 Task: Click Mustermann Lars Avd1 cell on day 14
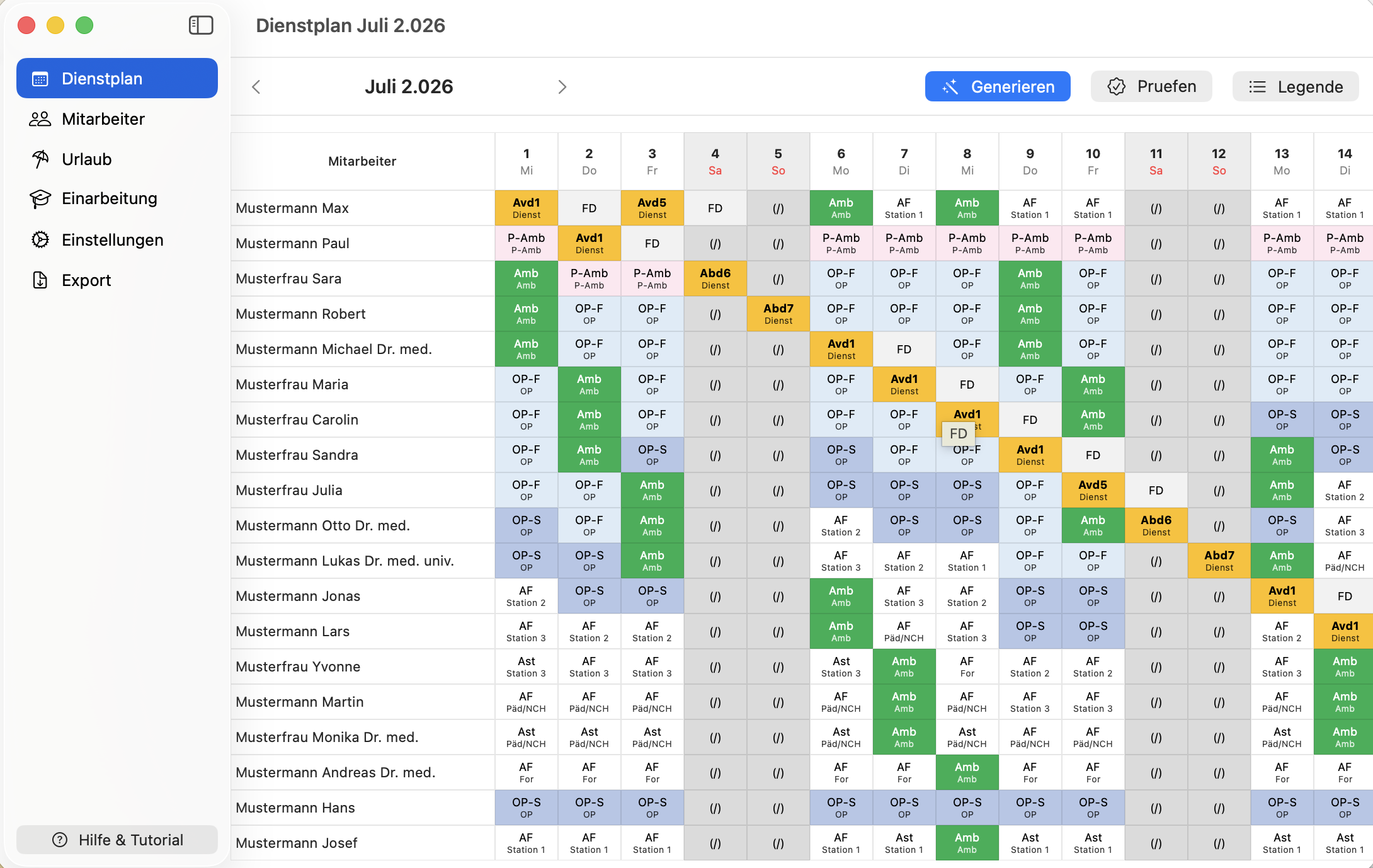(1344, 631)
